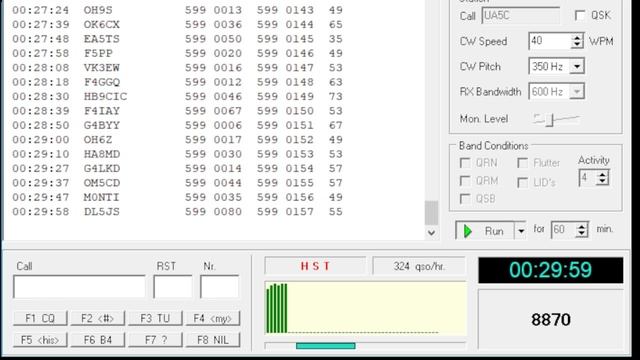Click the teal progress bar
The image size is (640, 360).
tap(326, 346)
